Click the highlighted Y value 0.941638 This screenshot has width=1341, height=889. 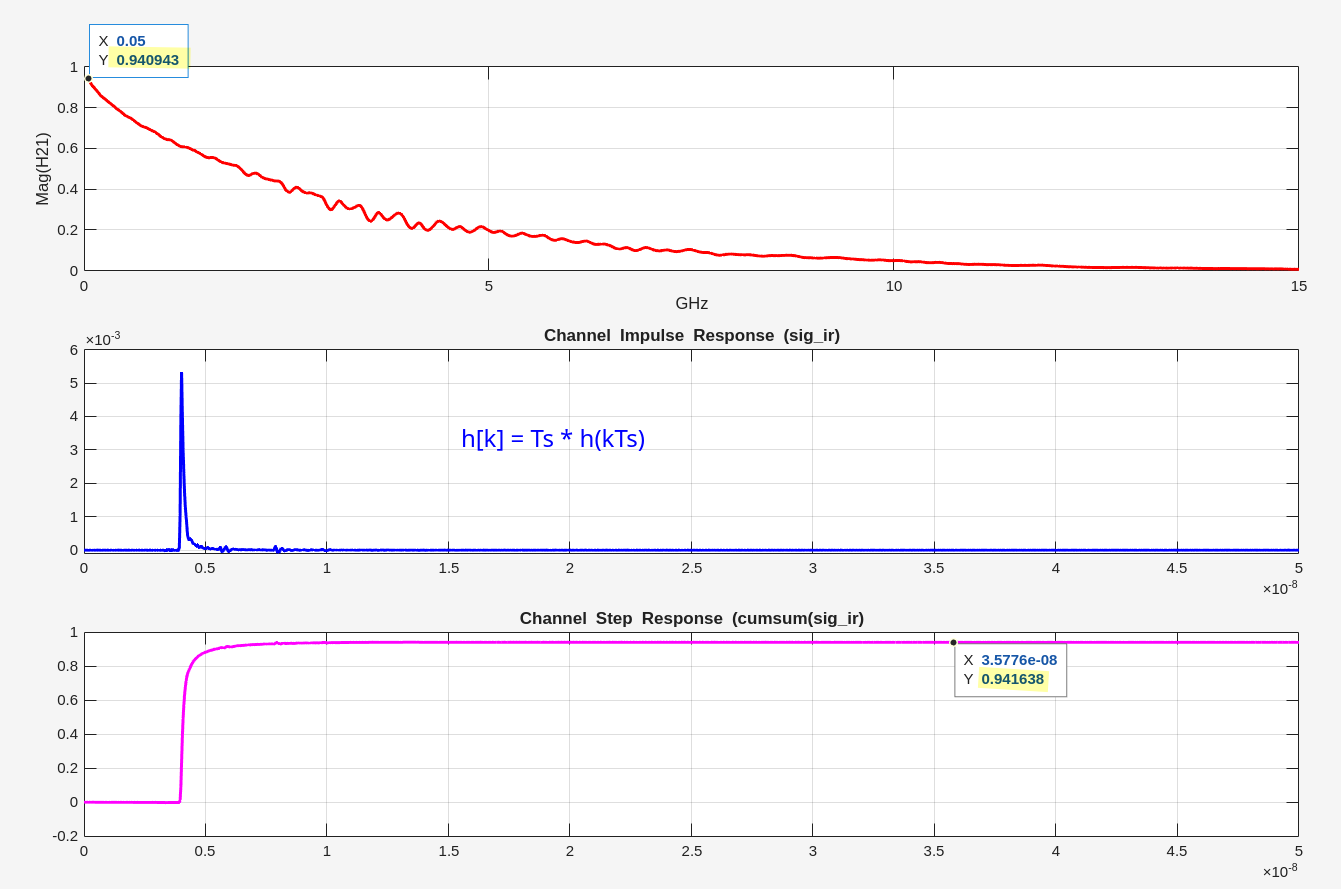[x=1012, y=679]
